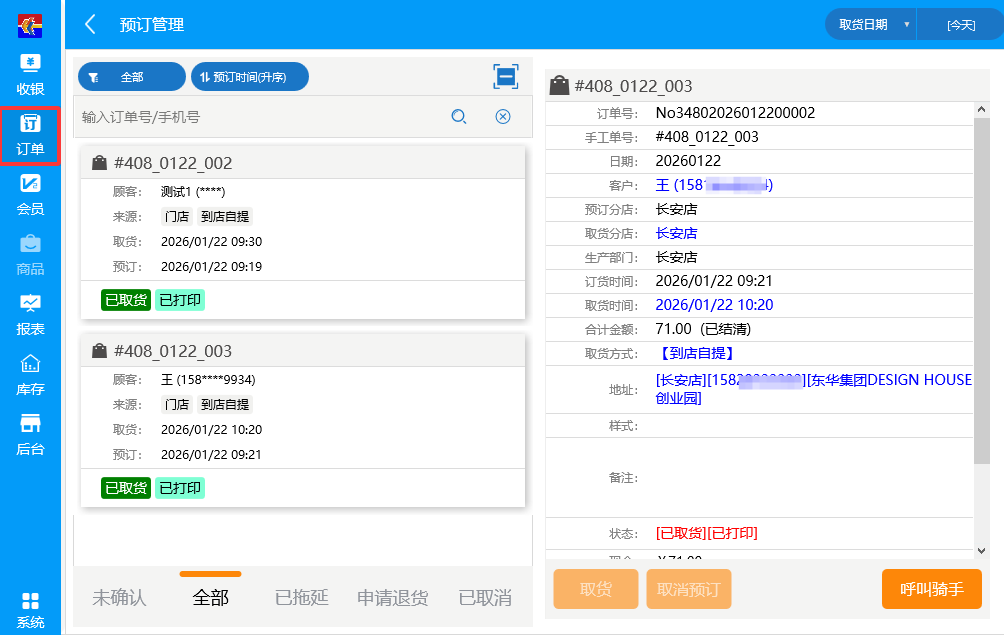Click the 预订管理 page title
Viewport: 1004px width, 635px height.
pyautogui.click(x=152, y=25)
